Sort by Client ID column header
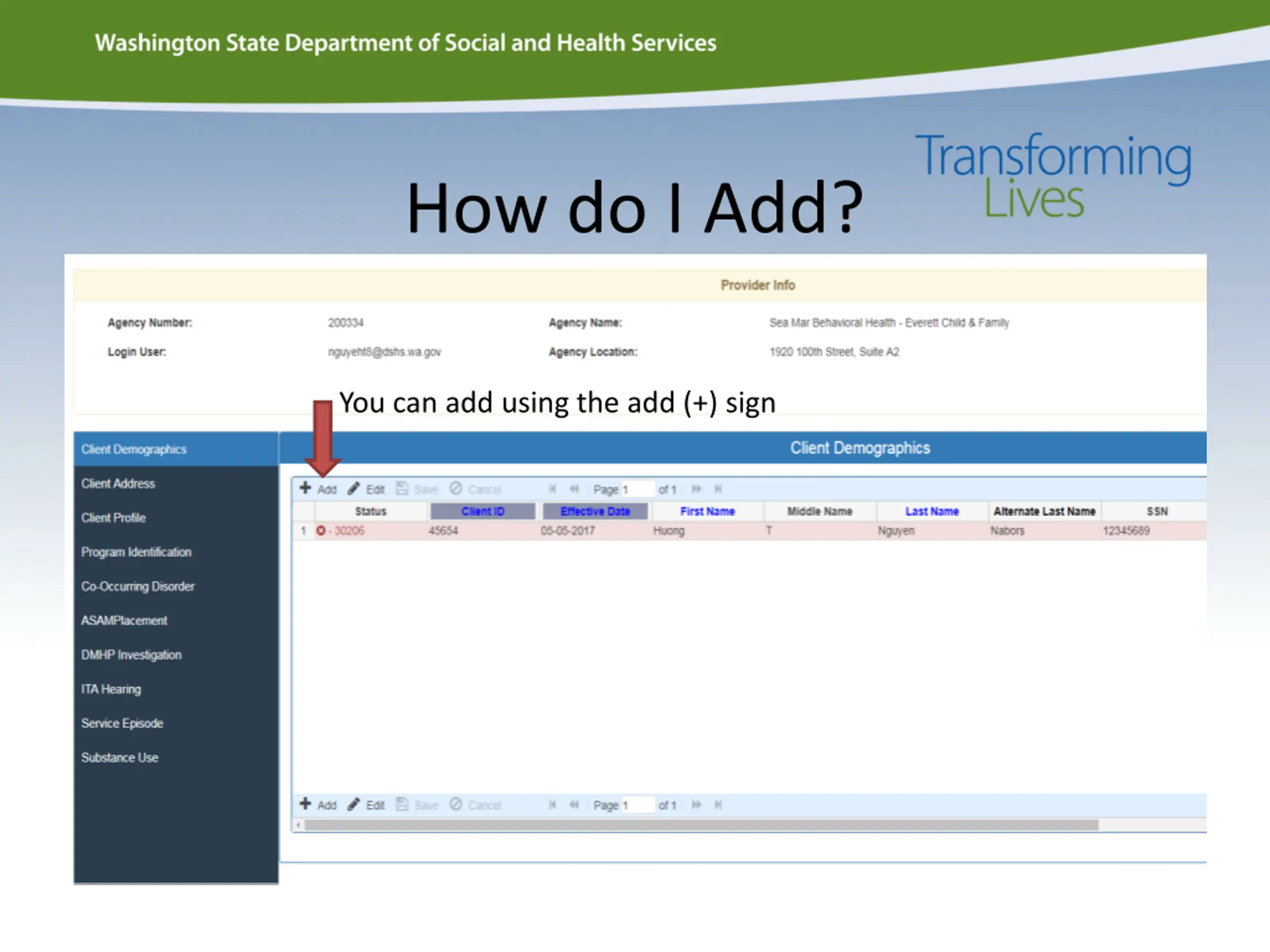Viewport: 1270px width, 952px height. 483,511
